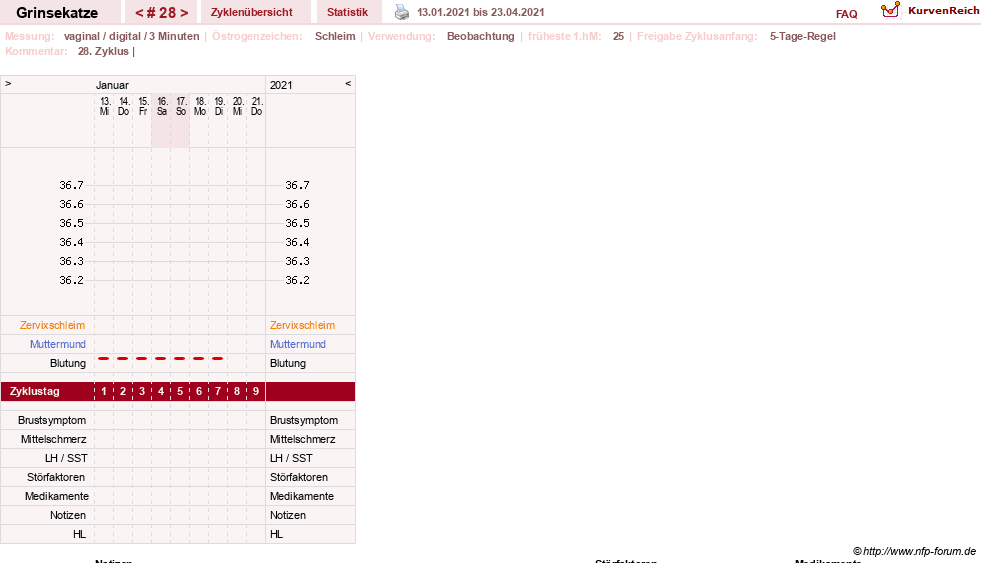Viewport: 981px width, 563px height.
Task: Open the Zyklenübersicht tab
Action: [252, 12]
